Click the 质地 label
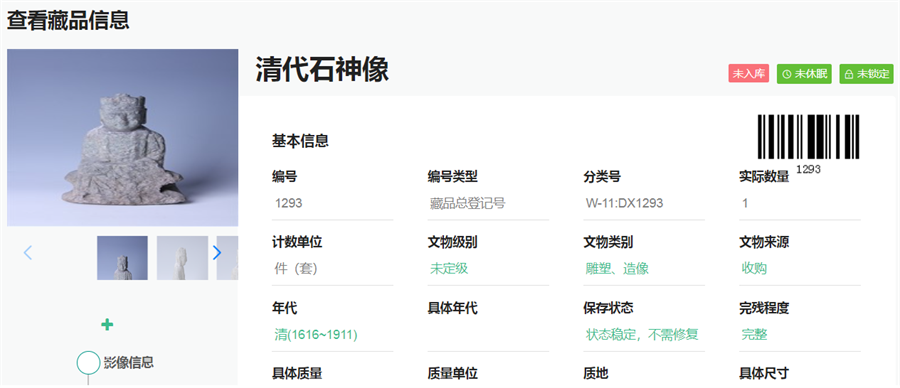Image resolution: width=900 pixels, height=388 pixels. click(596, 374)
